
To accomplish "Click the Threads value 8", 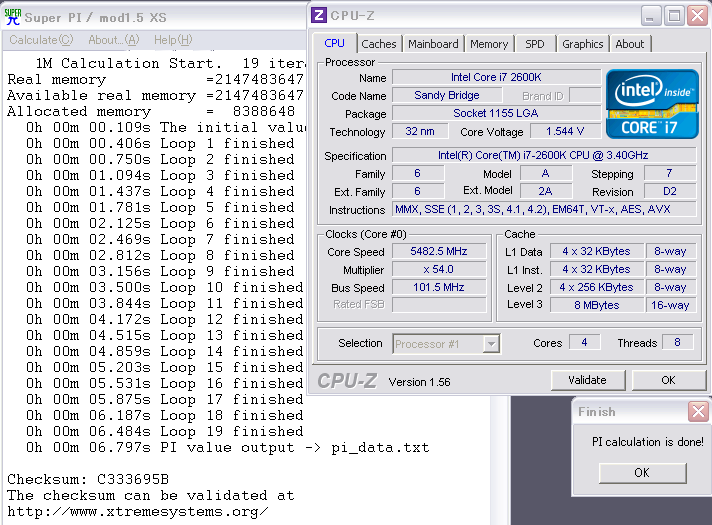I will pos(677,342).
